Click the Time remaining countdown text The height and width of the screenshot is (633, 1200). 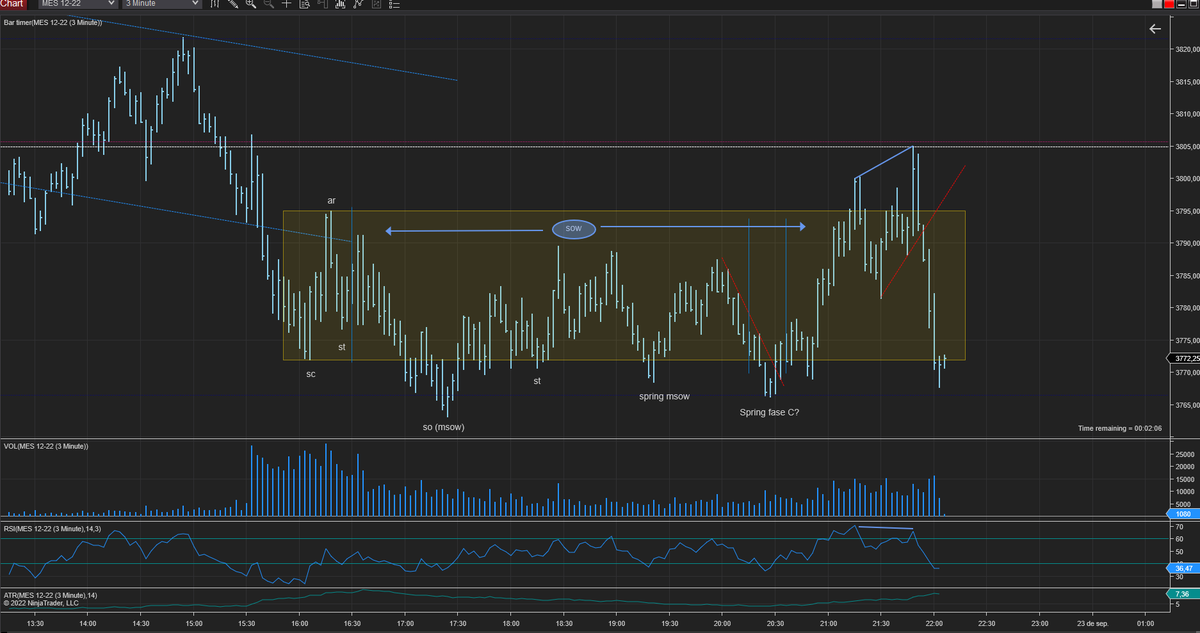(1120, 428)
